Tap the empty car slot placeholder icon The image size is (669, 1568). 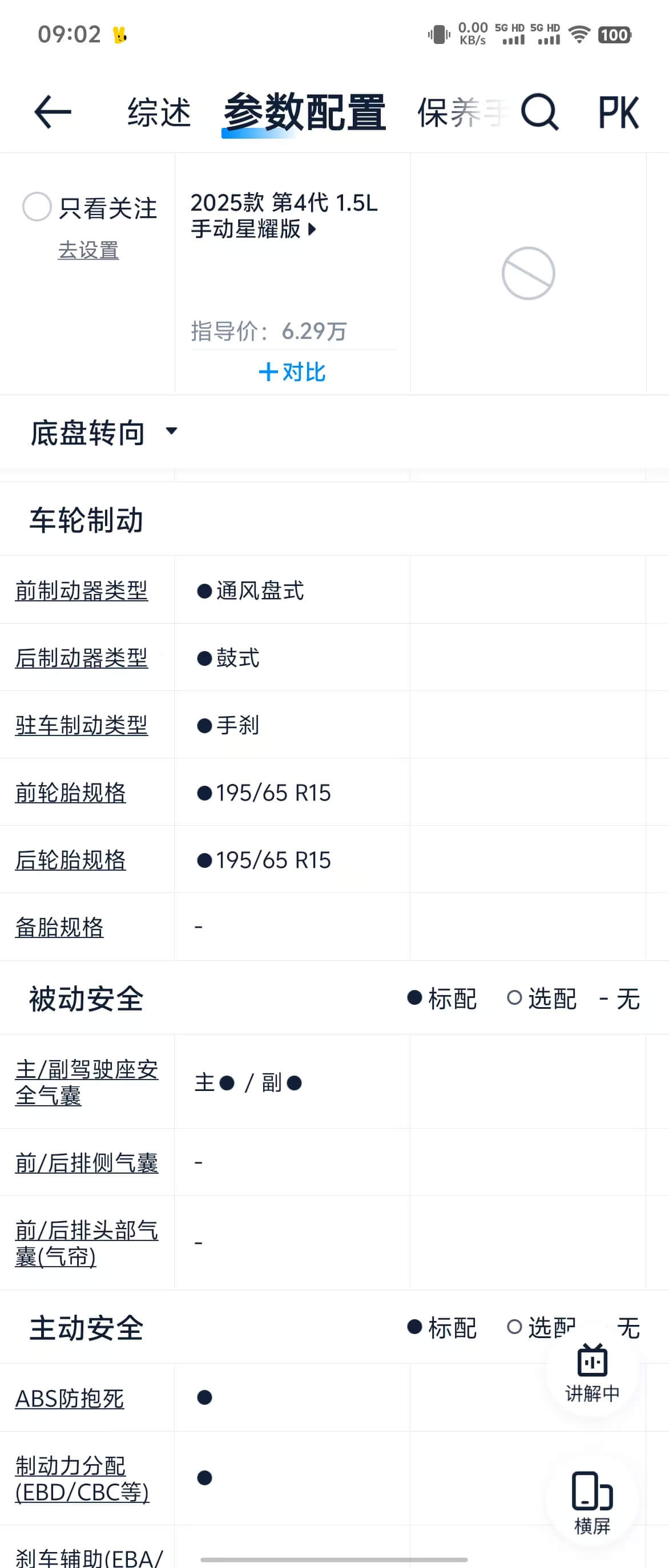[528, 273]
